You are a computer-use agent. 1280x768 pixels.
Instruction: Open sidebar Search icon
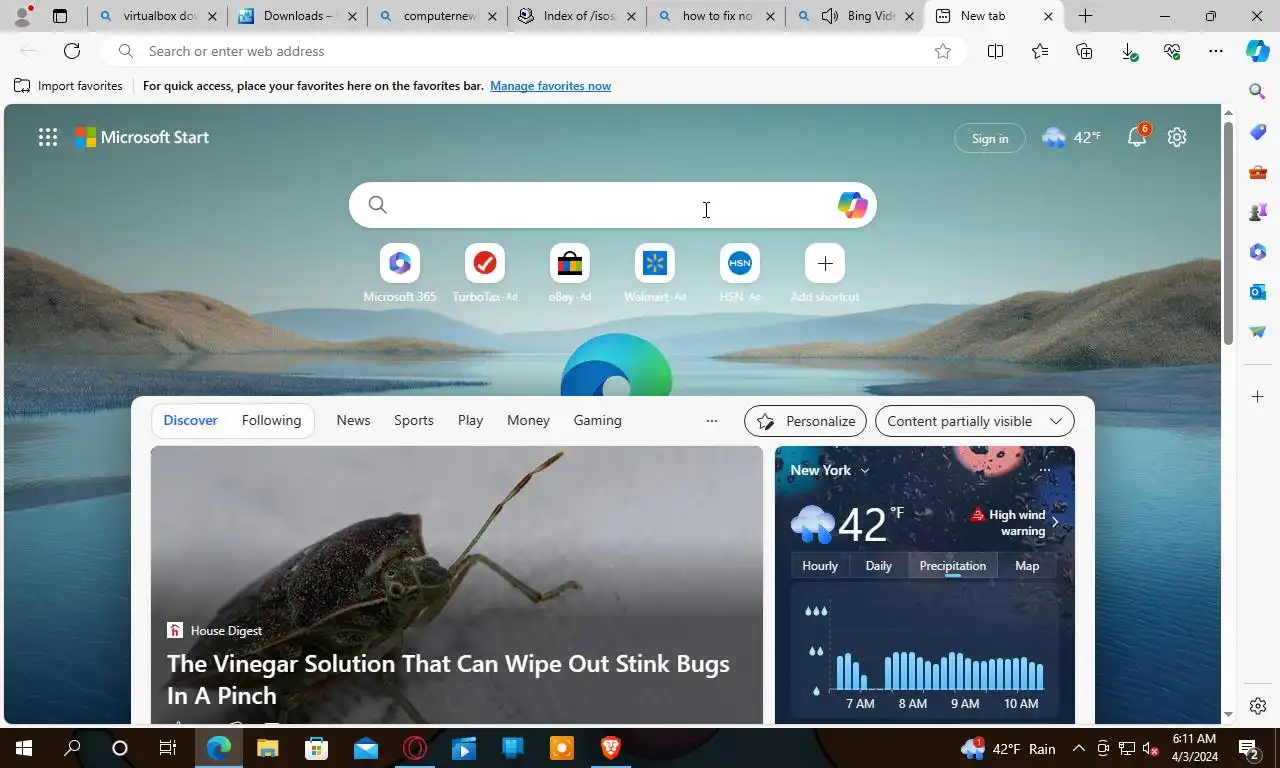coord(1258,92)
